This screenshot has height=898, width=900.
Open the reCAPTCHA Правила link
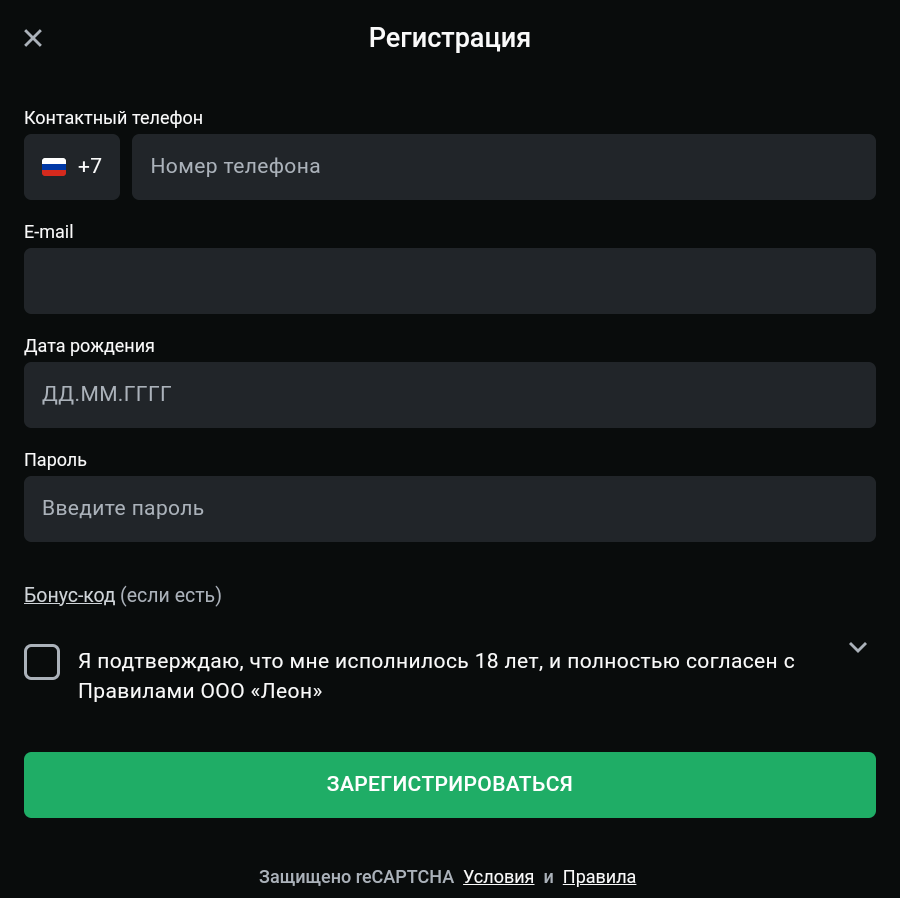(x=599, y=877)
